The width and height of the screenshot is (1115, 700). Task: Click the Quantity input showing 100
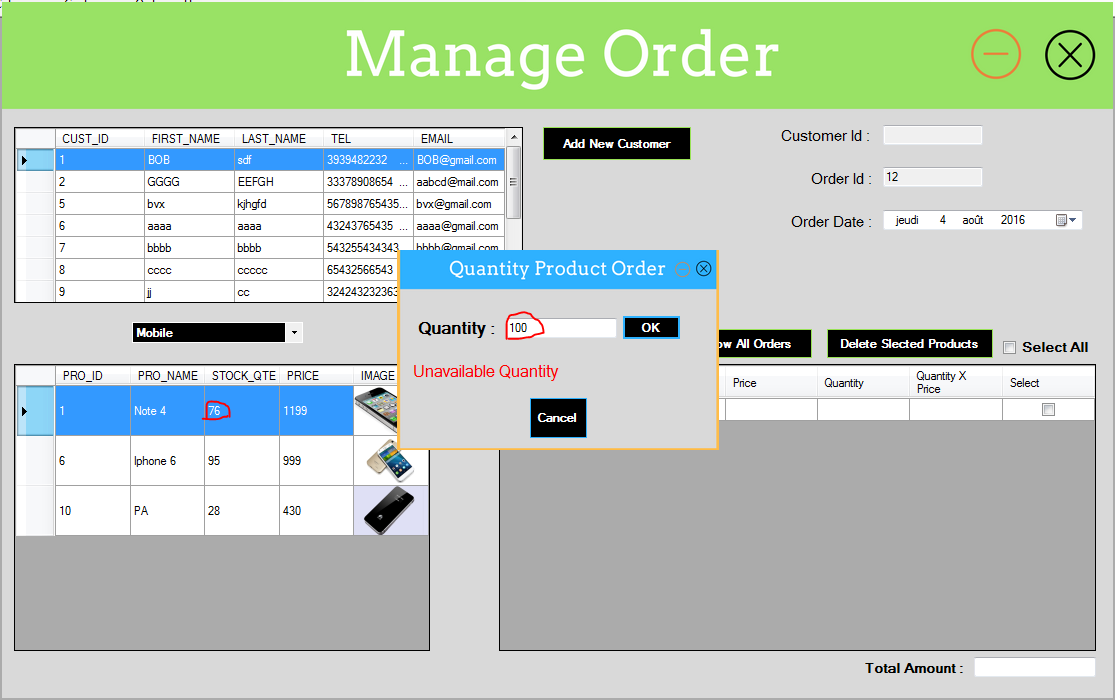pos(560,327)
